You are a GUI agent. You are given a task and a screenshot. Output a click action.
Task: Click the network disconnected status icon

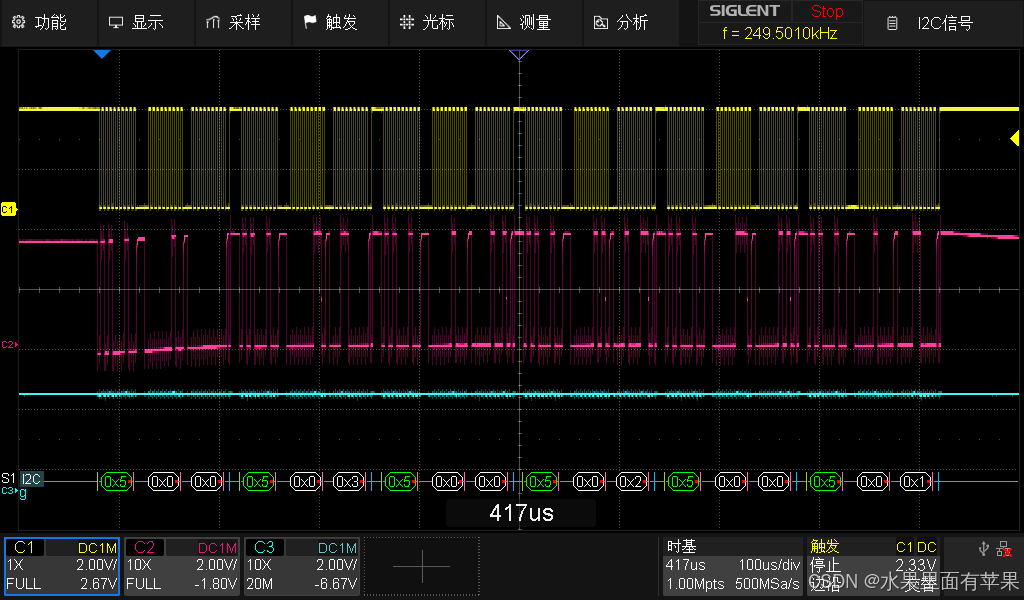click(x=1004, y=550)
